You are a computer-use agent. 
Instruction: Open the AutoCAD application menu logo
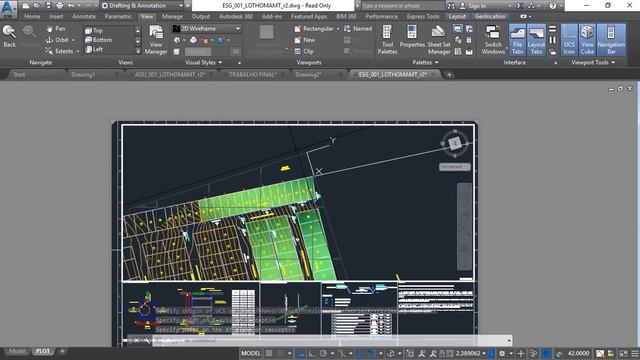pos(8,9)
